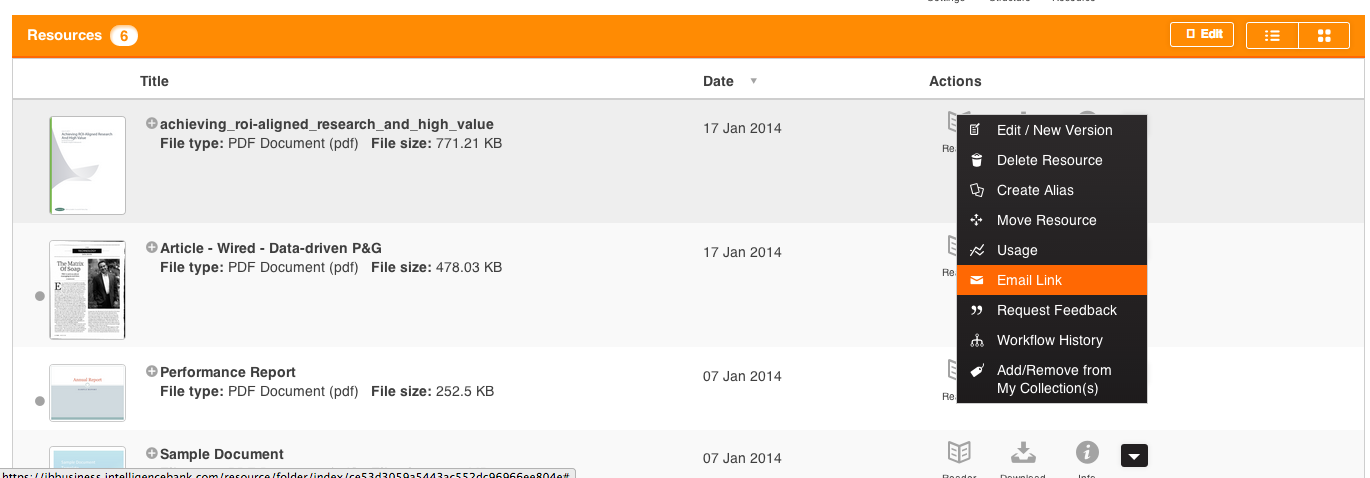Expand details for Article - Wired - Data-driven P&G
Viewport: 1370px width, 478px height.
pos(152,248)
